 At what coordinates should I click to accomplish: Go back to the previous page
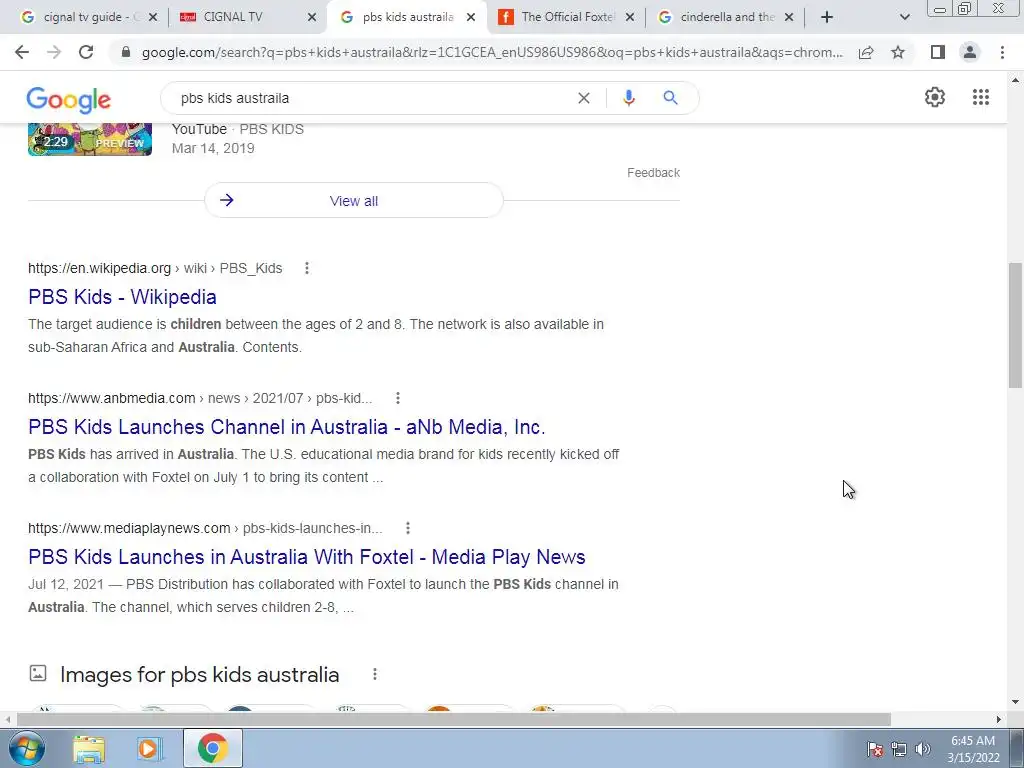pyautogui.click(x=22, y=52)
